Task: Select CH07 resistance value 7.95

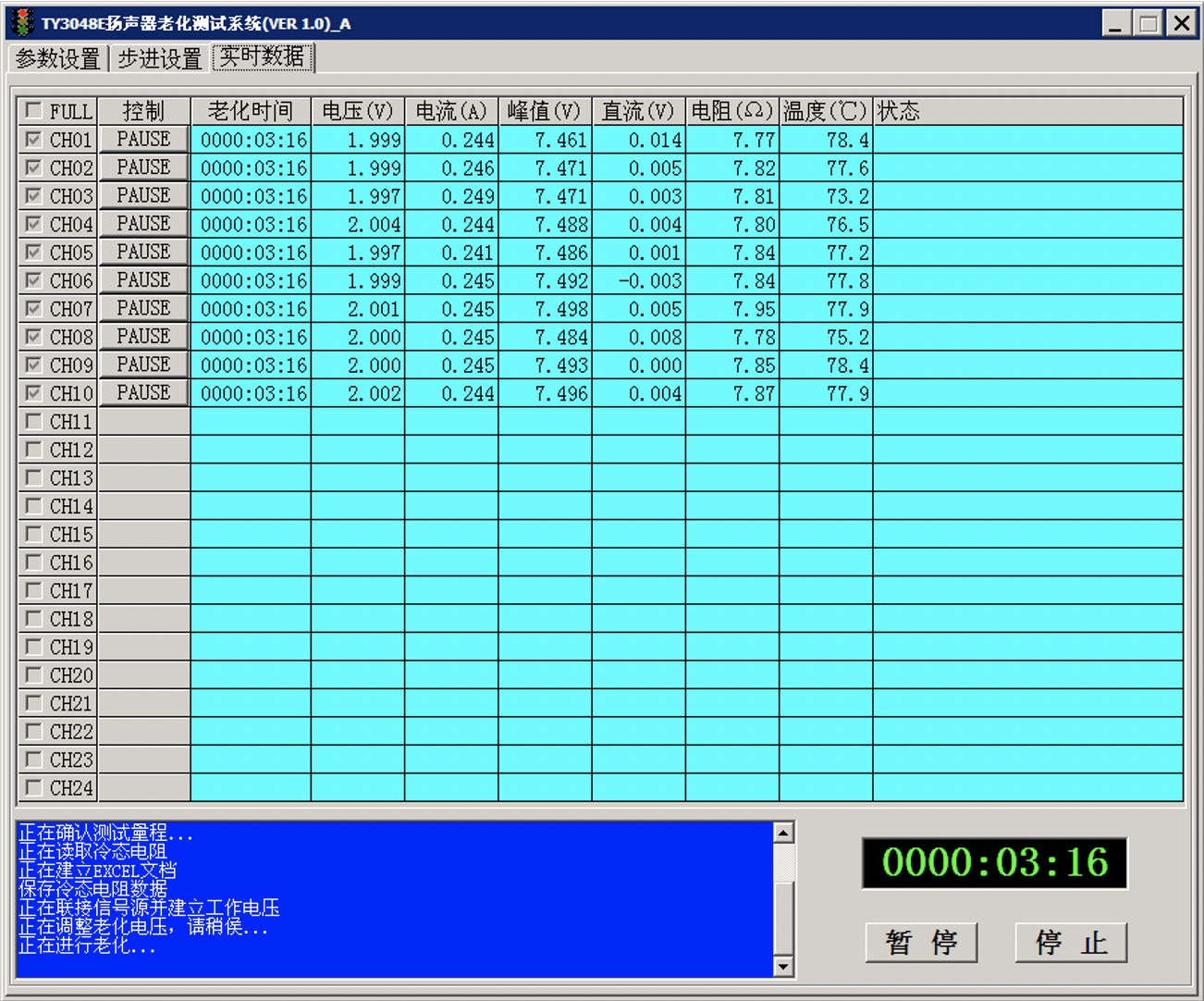Action: pos(732,309)
